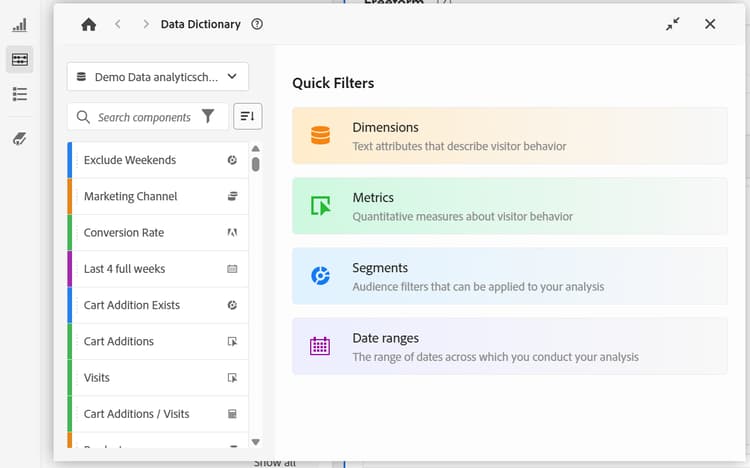Screen dimensions: 750x468
Task: Open Demo Data report suite dropdown
Action: click(158, 76)
